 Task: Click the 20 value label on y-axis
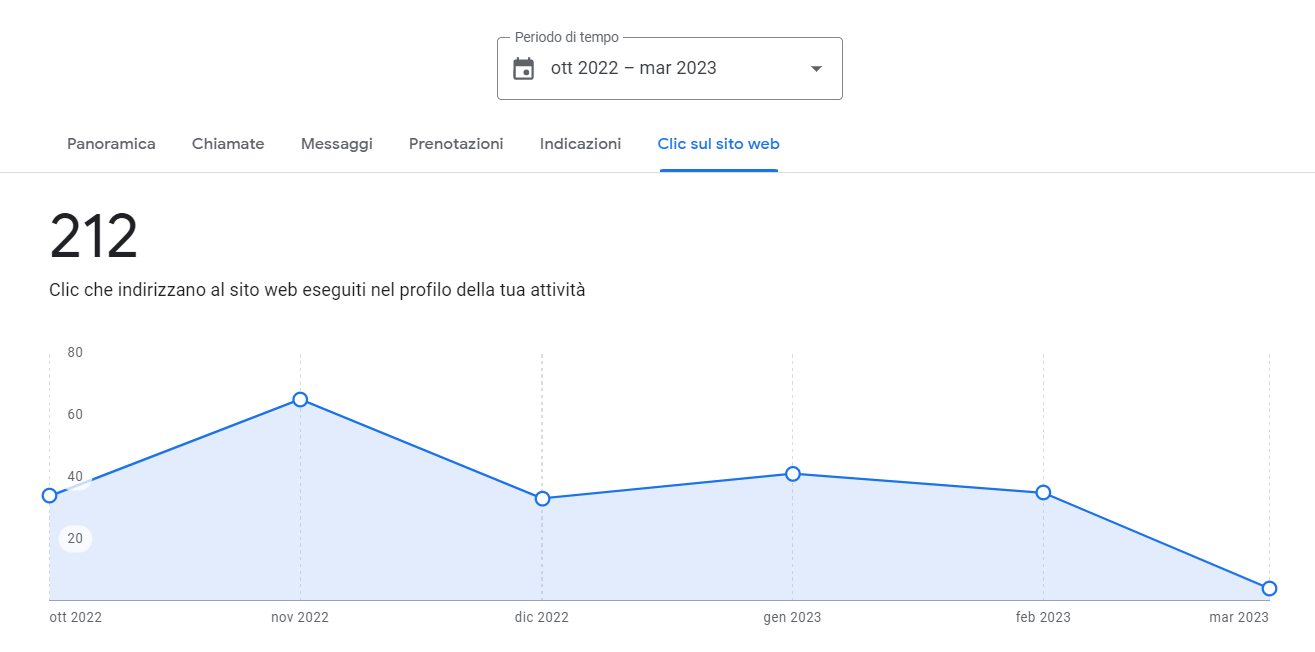(75, 539)
